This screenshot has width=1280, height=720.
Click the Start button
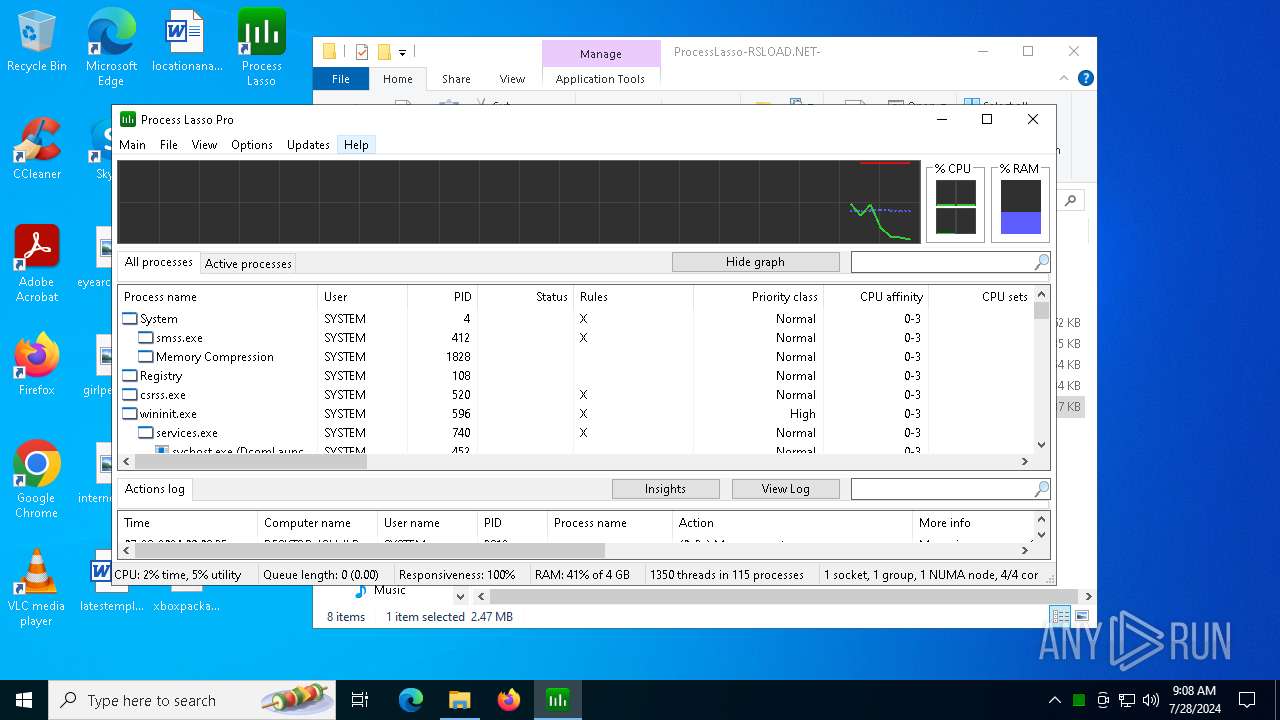[x=24, y=700]
